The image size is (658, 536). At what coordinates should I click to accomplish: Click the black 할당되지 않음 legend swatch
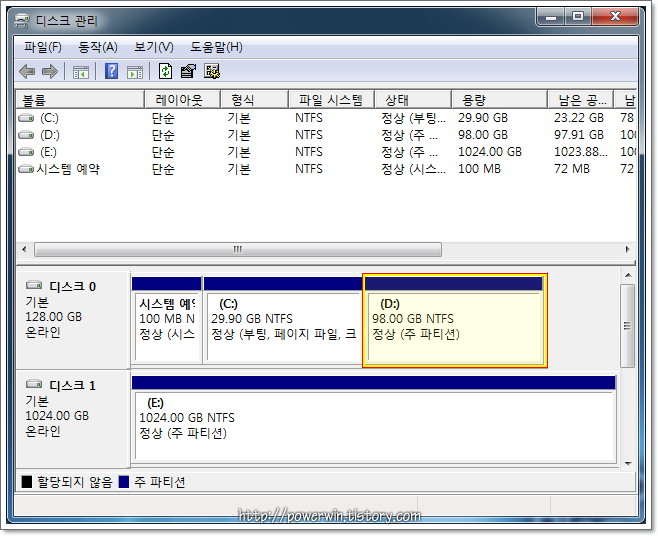[27, 482]
